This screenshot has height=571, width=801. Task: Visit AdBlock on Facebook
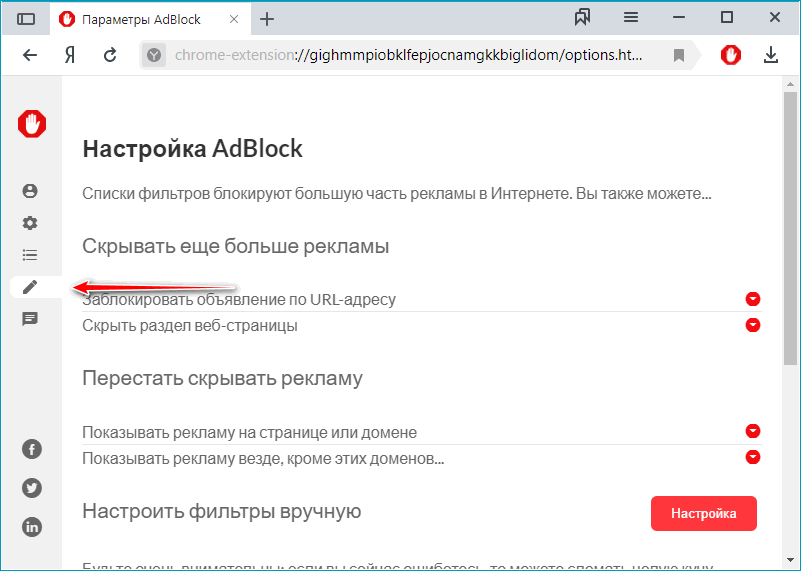[x=32, y=449]
